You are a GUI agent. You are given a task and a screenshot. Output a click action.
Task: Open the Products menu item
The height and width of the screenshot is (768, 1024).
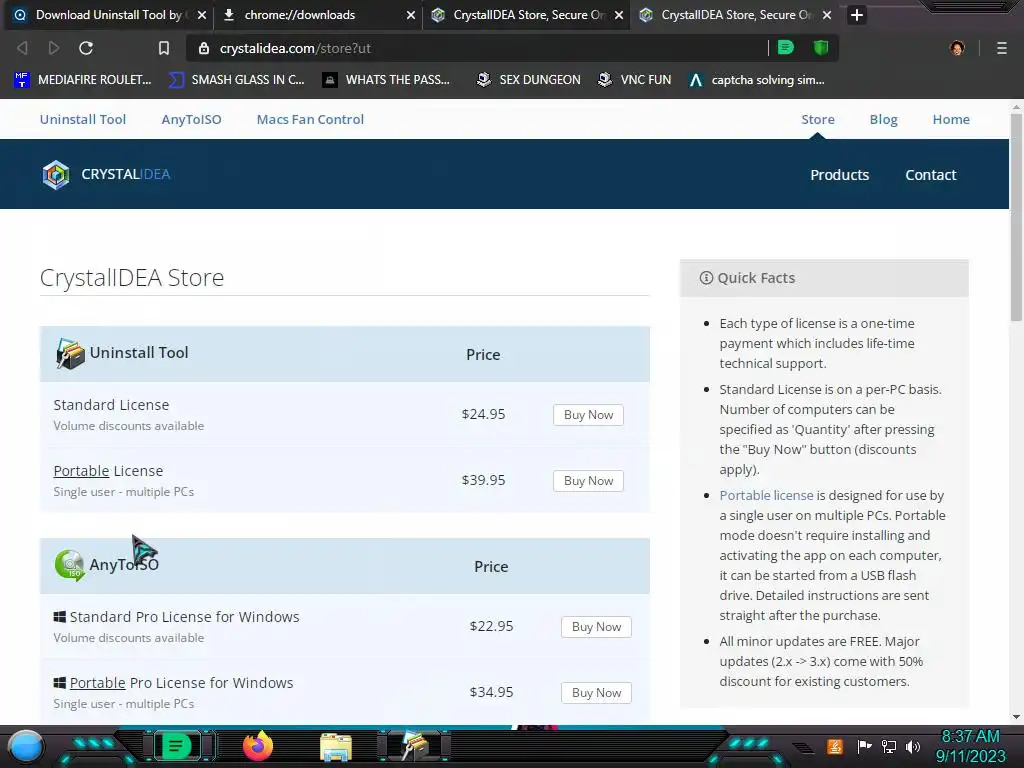point(840,175)
